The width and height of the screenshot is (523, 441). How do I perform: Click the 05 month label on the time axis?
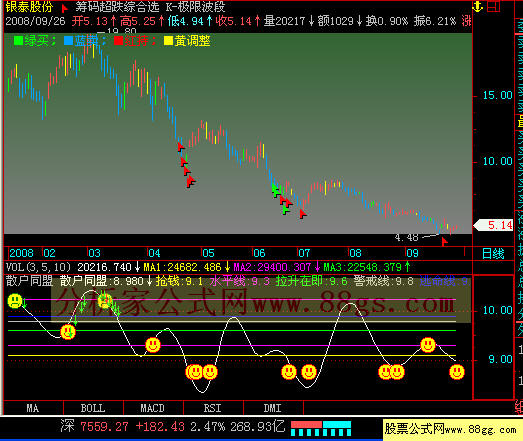coord(208,253)
